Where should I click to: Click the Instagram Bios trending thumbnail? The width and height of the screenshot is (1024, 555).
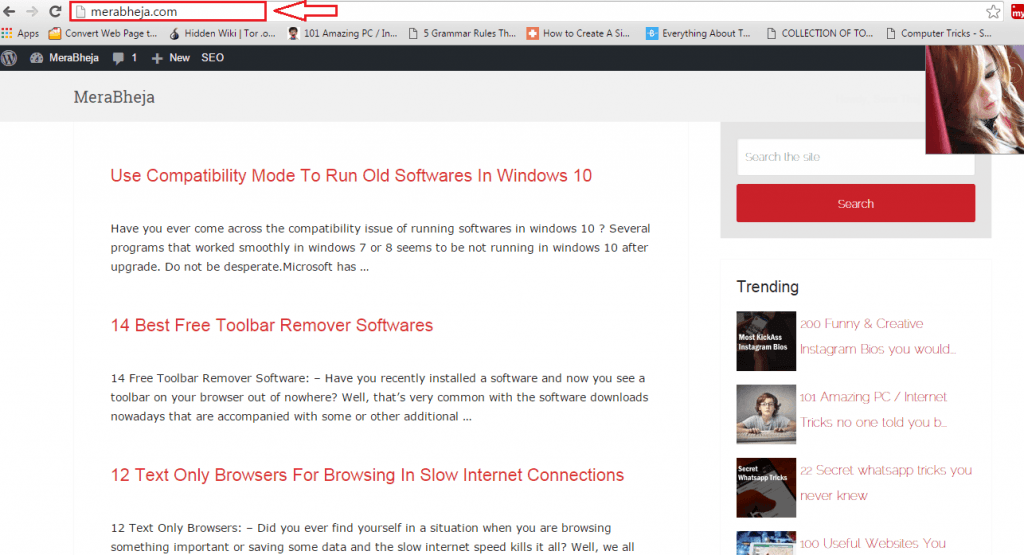click(764, 341)
